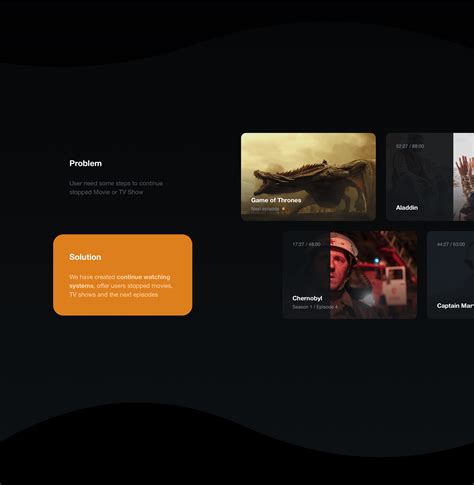Click the 'User need some steps' description
474x485 pixels.
[116, 188]
